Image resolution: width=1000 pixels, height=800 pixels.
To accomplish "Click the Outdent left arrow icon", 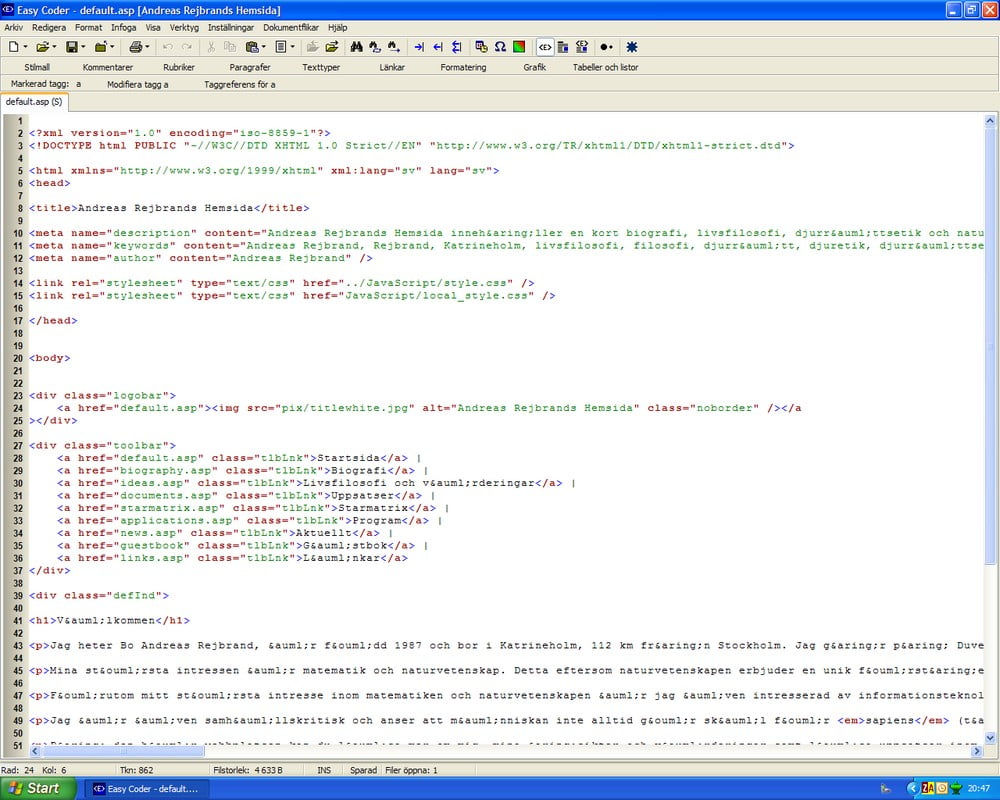I will coord(438,47).
